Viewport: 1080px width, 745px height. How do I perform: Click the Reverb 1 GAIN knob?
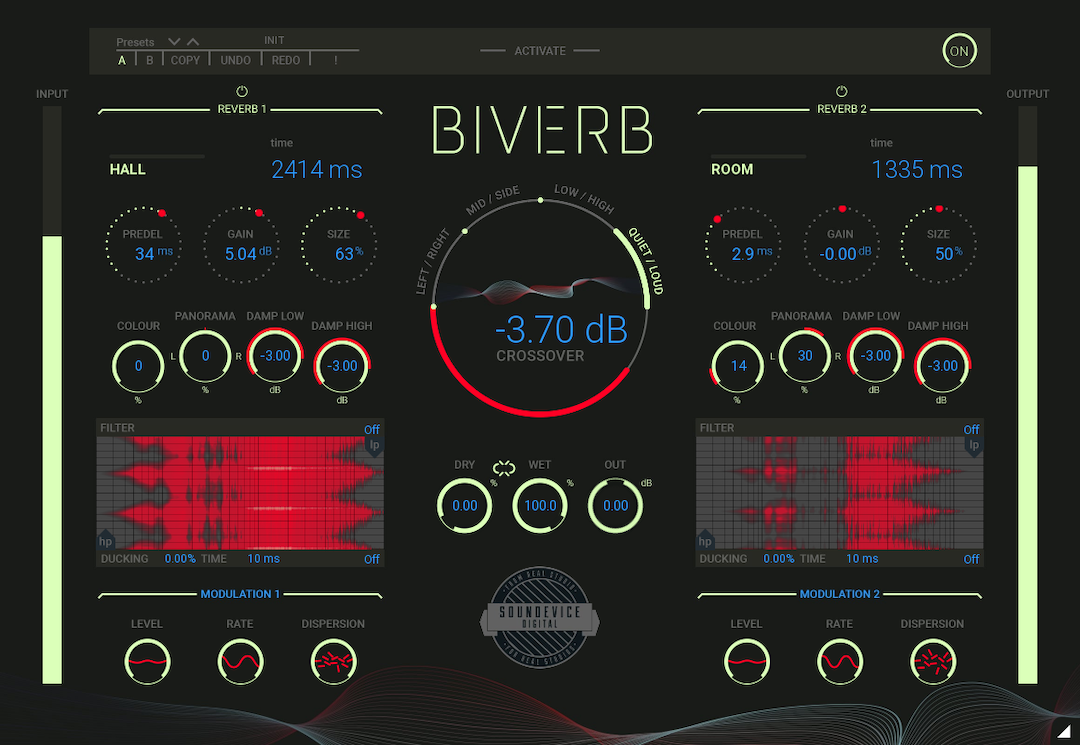tap(240, 245)
